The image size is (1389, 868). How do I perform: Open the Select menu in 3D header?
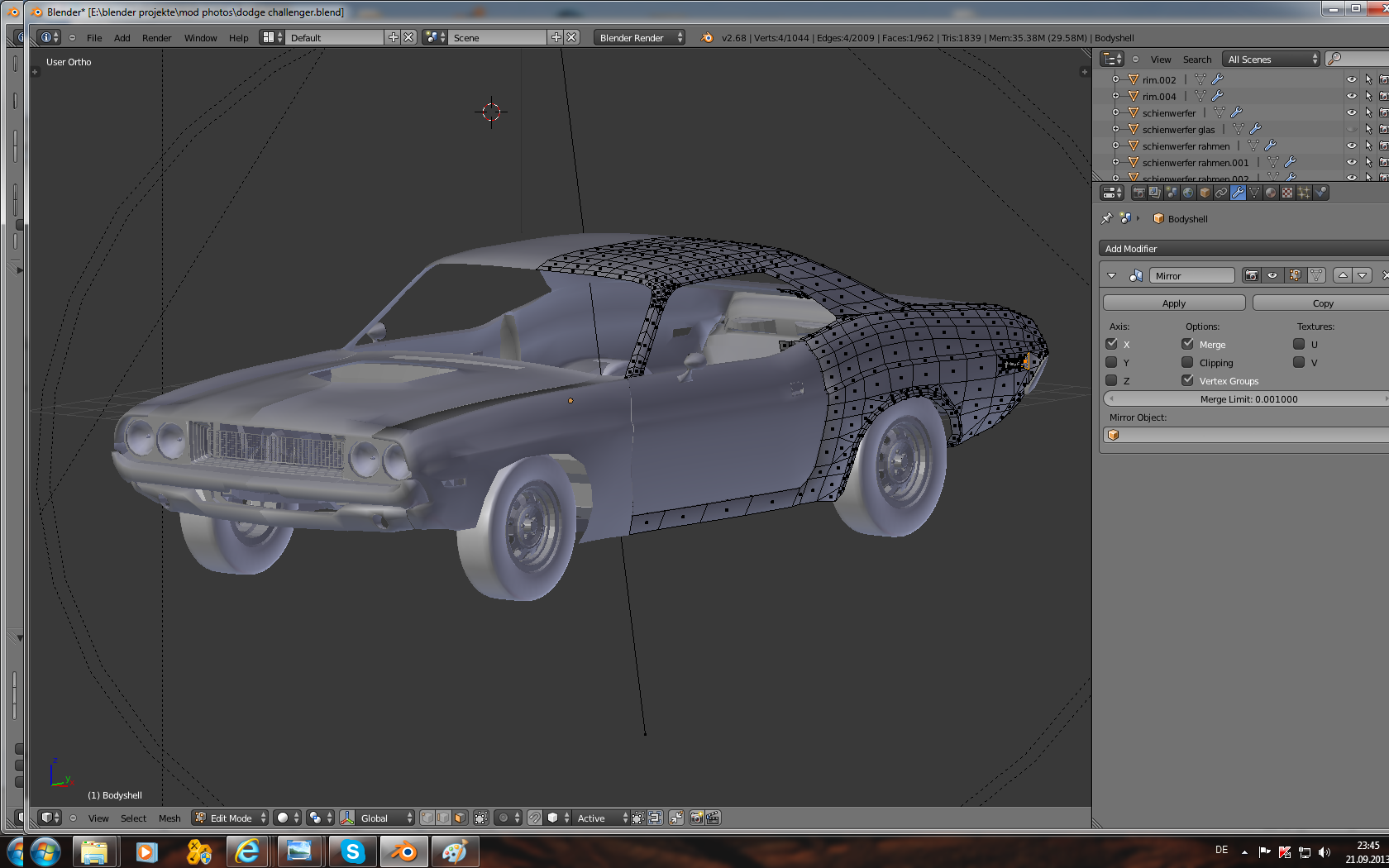133,818
